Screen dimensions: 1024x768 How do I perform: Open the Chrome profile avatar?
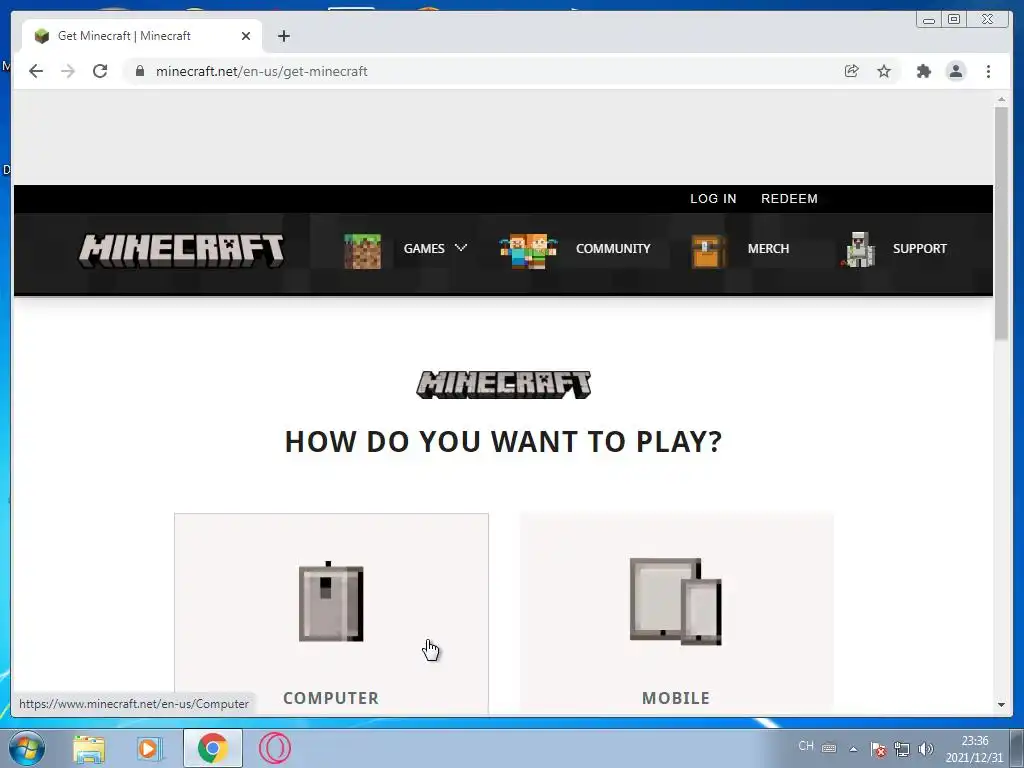tap(955, 71)
